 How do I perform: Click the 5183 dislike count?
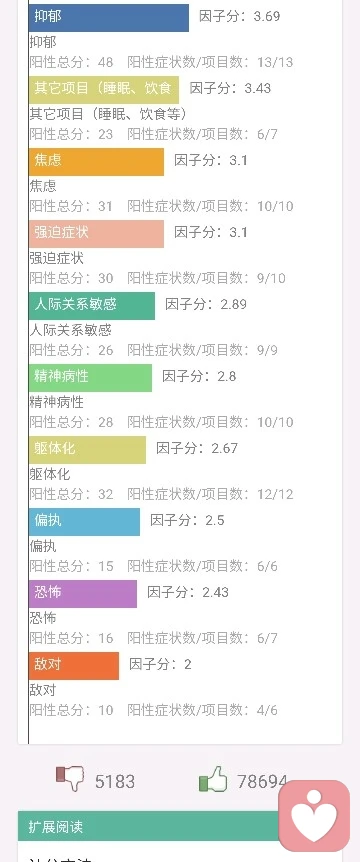pos(114,781)
